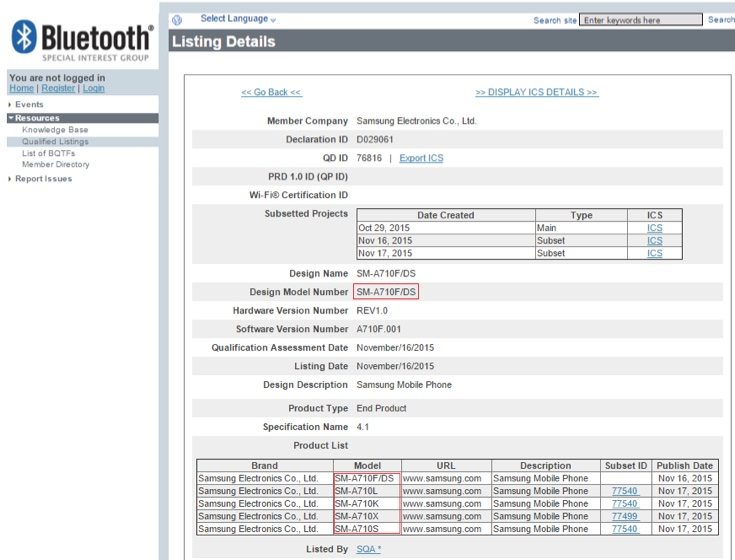Open ICS link for Nov 16, 2015 Subset project
The width and height of the screenshot is (735, 560).
tap(654, 241)
